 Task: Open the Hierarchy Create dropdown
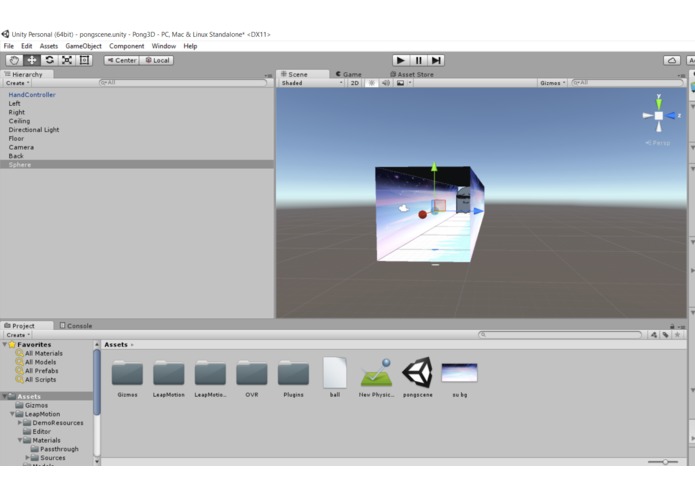point(17,83)
